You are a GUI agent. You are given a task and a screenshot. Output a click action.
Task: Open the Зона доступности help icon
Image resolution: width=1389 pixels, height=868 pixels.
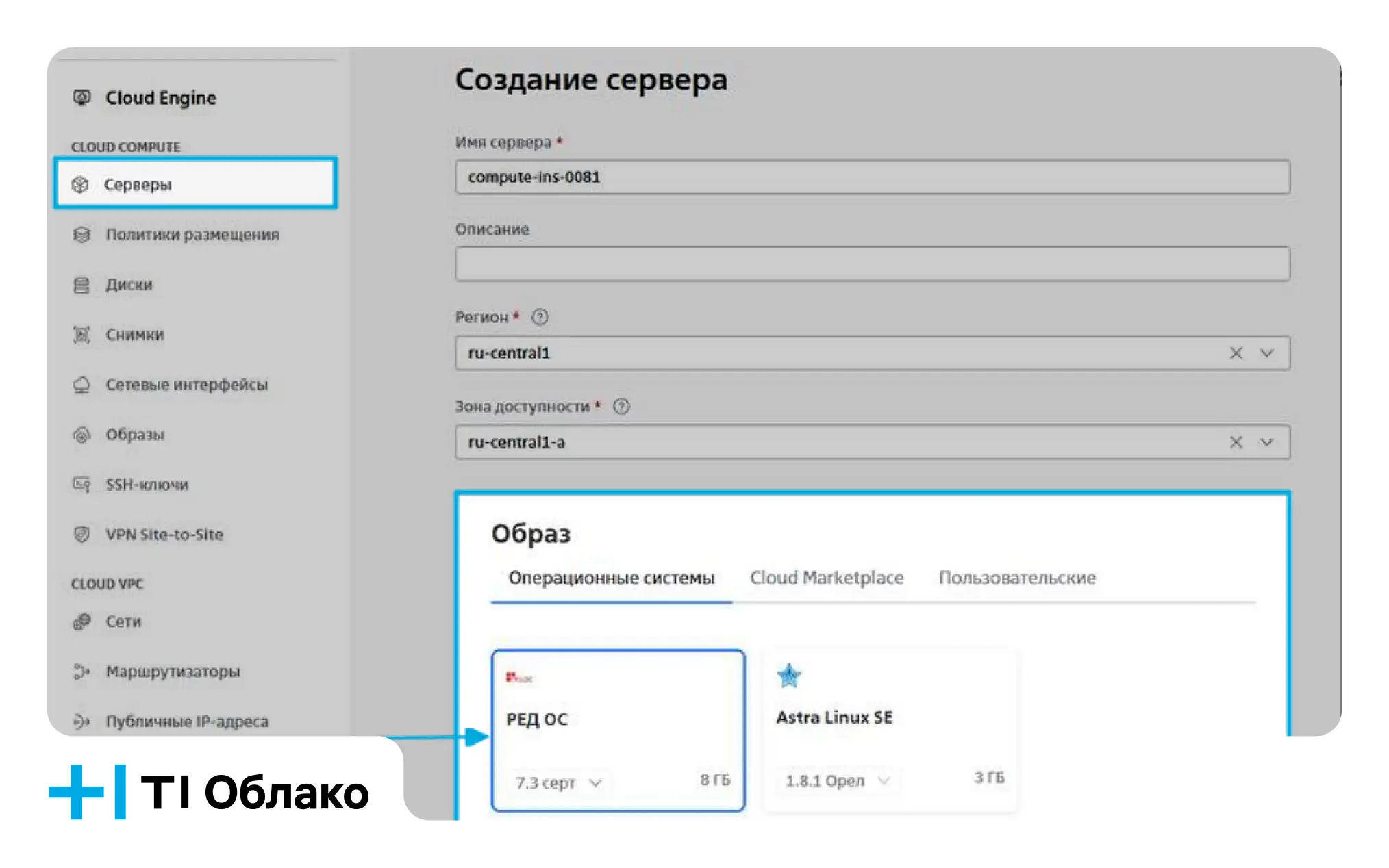[x=621, y=407]
